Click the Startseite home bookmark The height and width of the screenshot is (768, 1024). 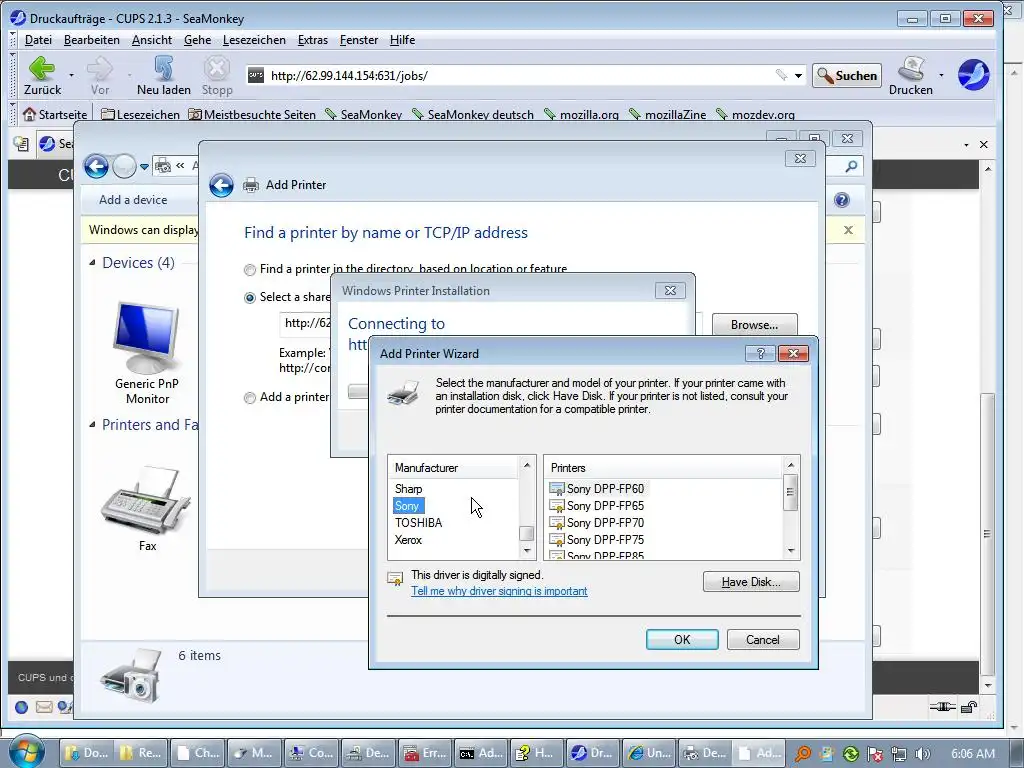pyautogui.click(x=55, y=114)
